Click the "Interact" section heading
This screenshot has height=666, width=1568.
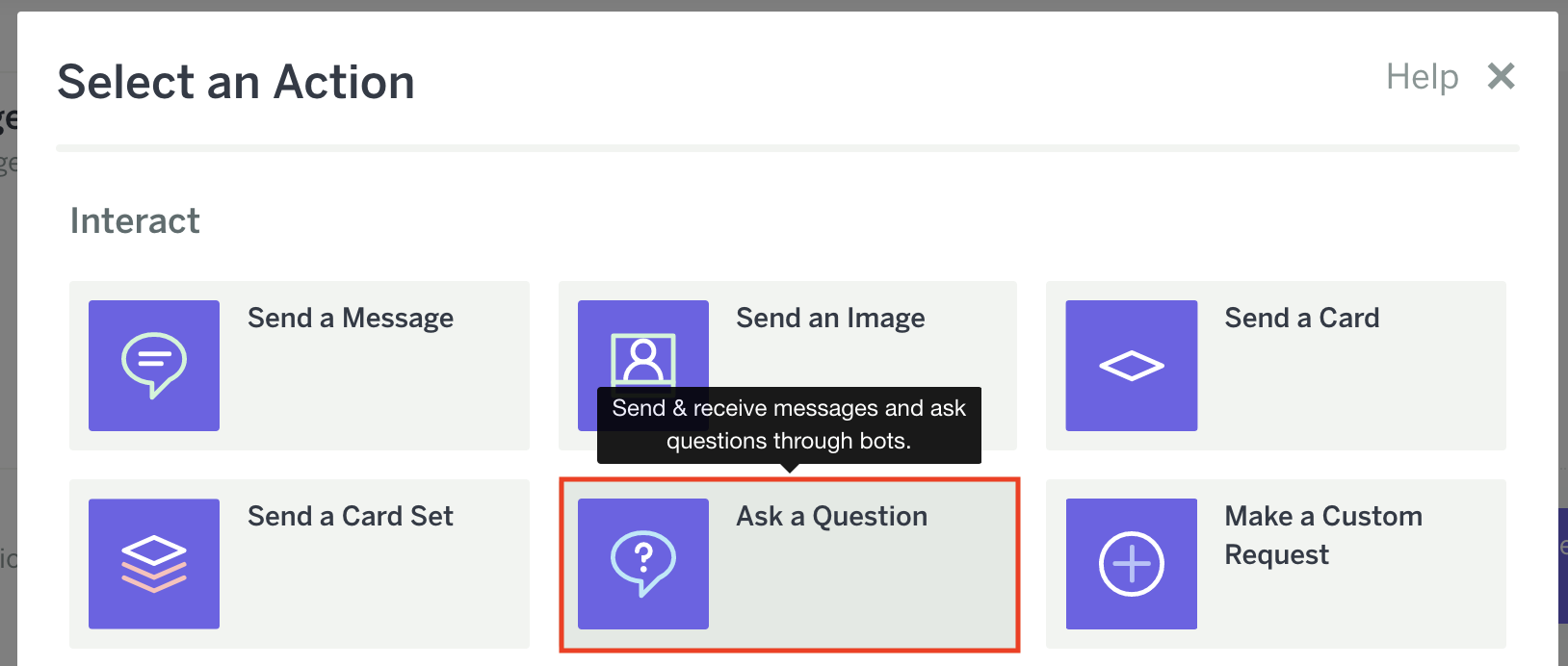click(135, 221)
